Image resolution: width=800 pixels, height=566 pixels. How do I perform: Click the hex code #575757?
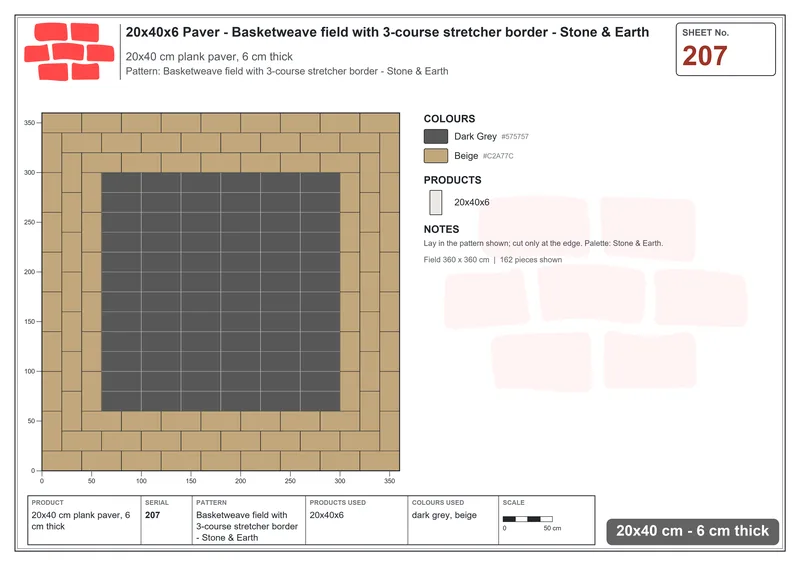coord(515,137)
